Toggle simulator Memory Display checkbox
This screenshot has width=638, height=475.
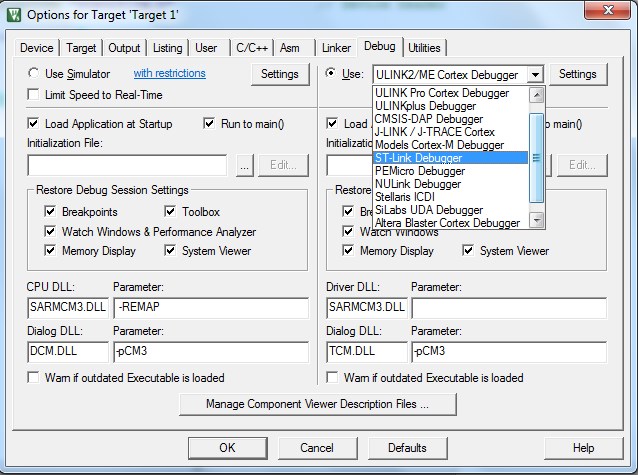[x=50, y=250]
